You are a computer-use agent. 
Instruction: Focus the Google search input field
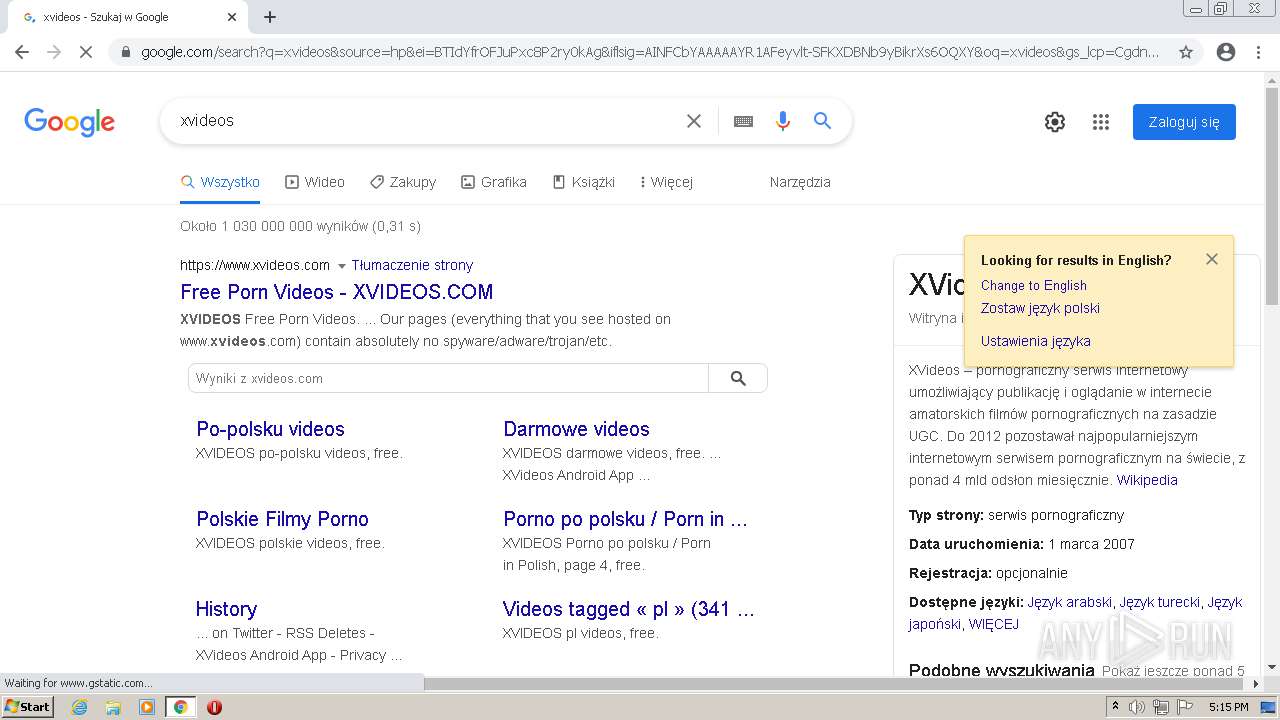tap(430, 121)
